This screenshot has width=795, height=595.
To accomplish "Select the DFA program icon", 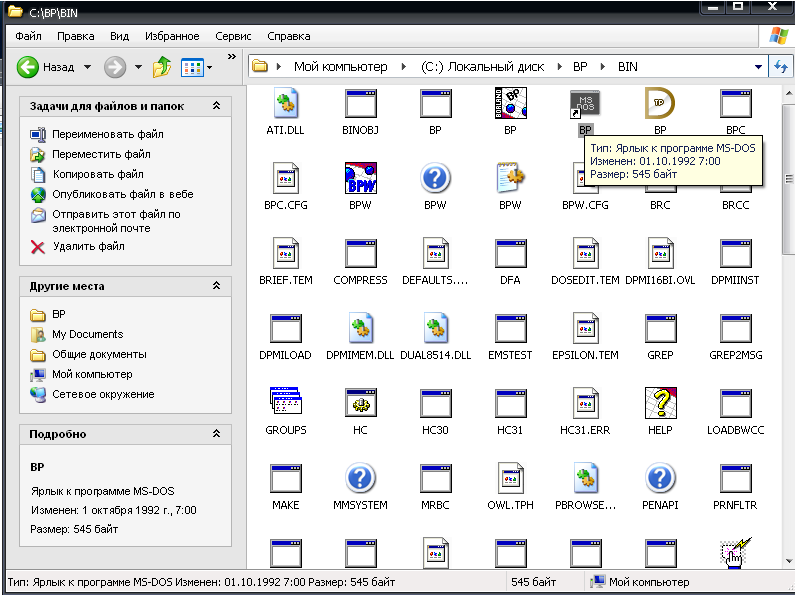I will pyautogui.click(x=511, y=253).
